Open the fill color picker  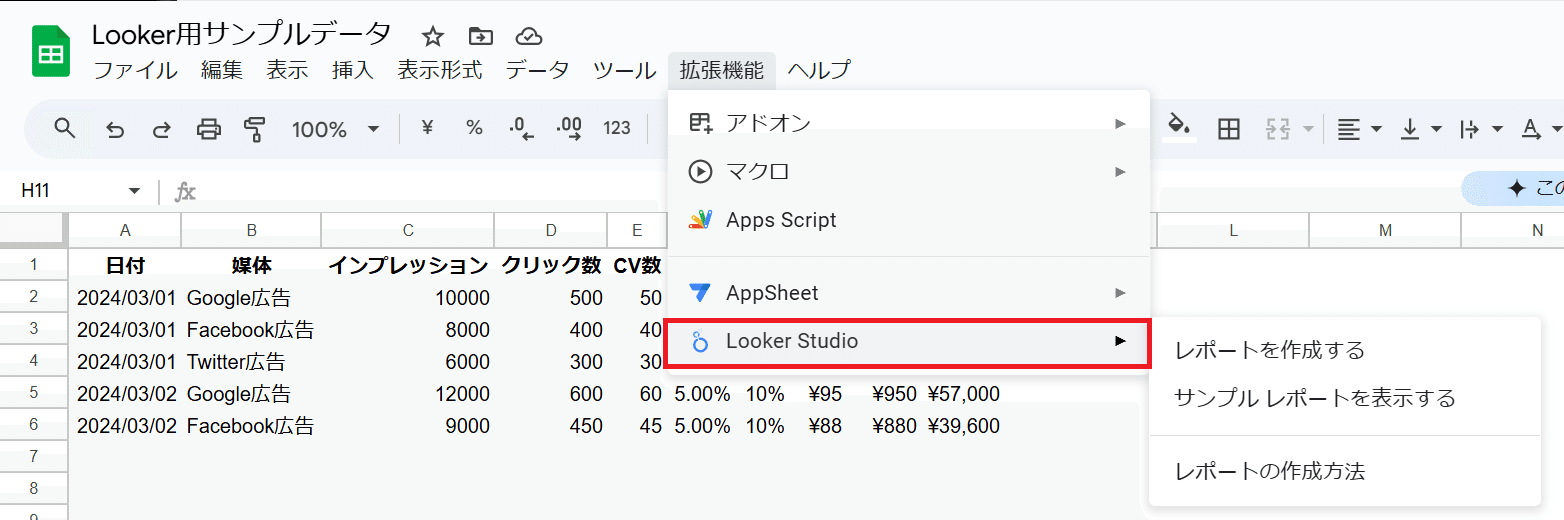point(1181,128)
